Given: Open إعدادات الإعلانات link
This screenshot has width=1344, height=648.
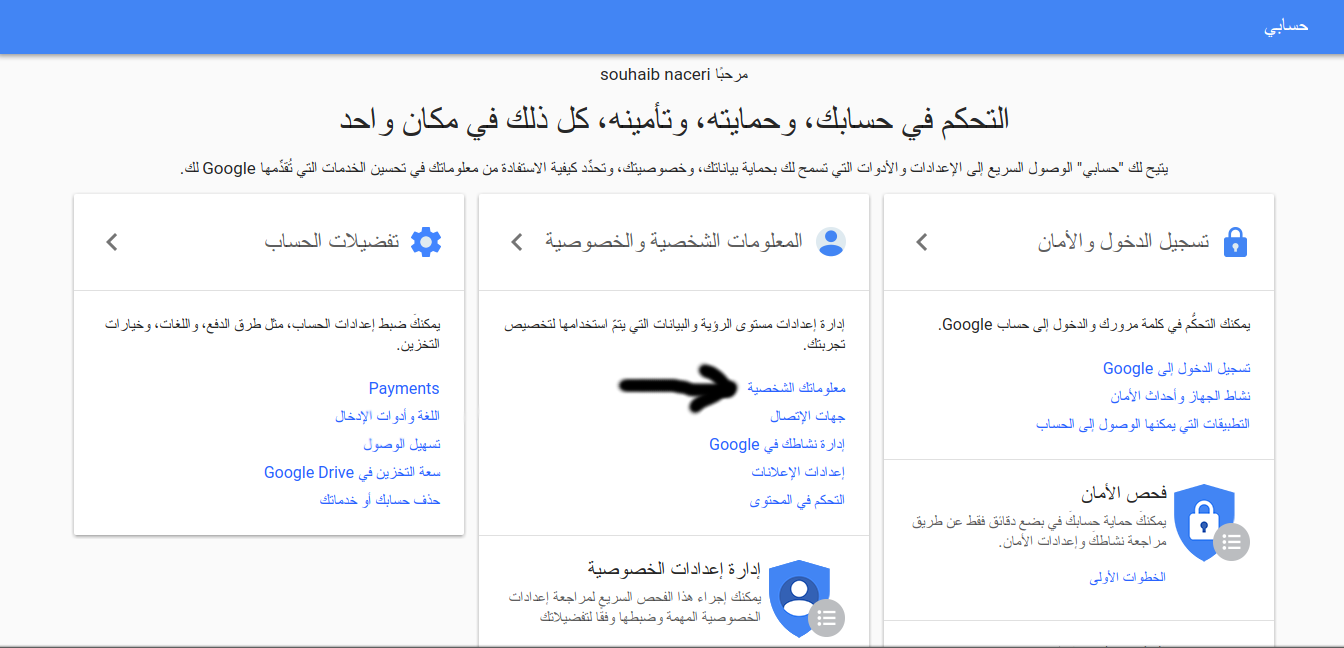Looking at the screenshot, I should point(798,472).
